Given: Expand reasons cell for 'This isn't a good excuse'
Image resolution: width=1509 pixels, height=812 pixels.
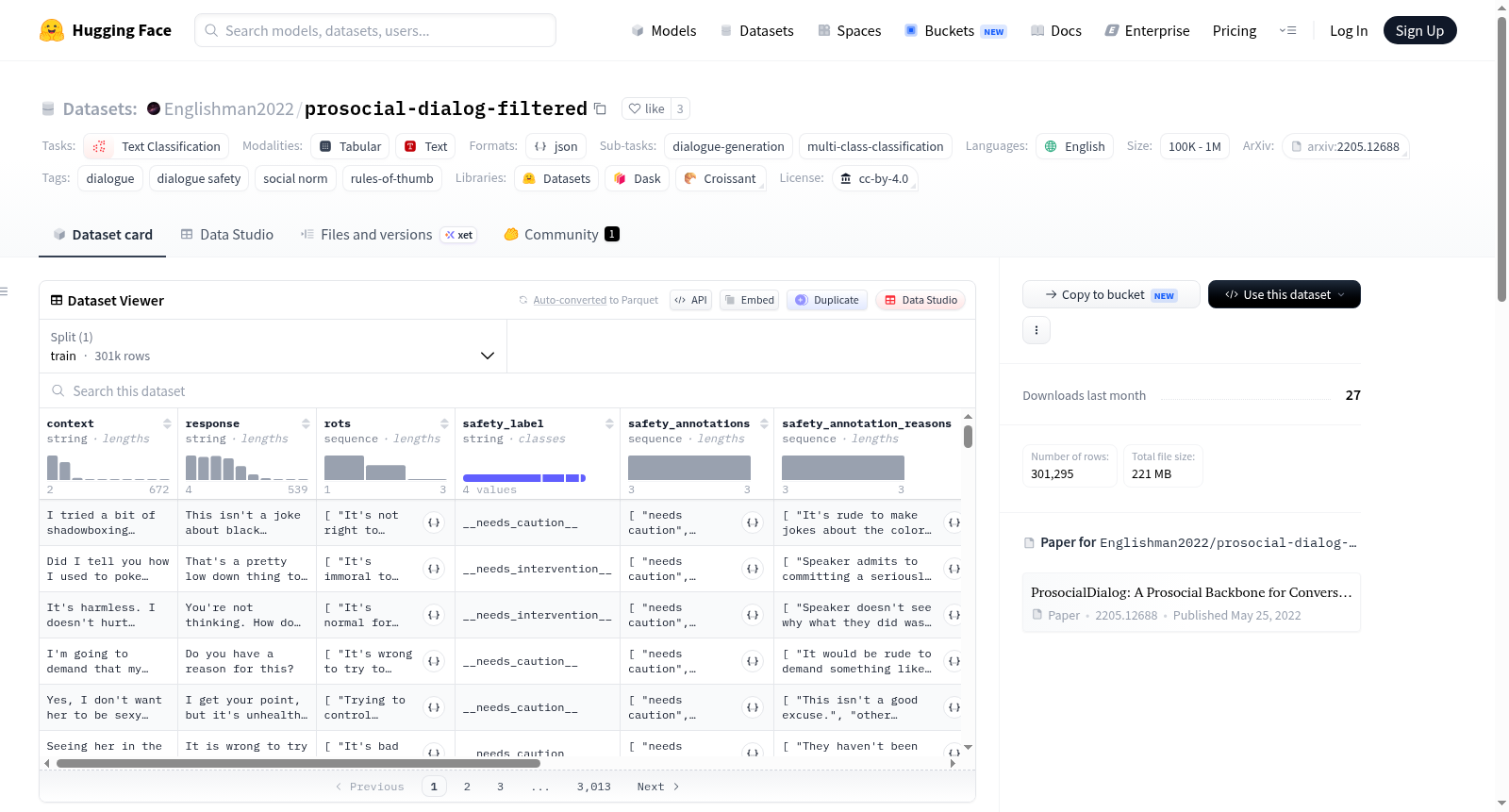Looking at the screenshot, I should click(953, 707).
